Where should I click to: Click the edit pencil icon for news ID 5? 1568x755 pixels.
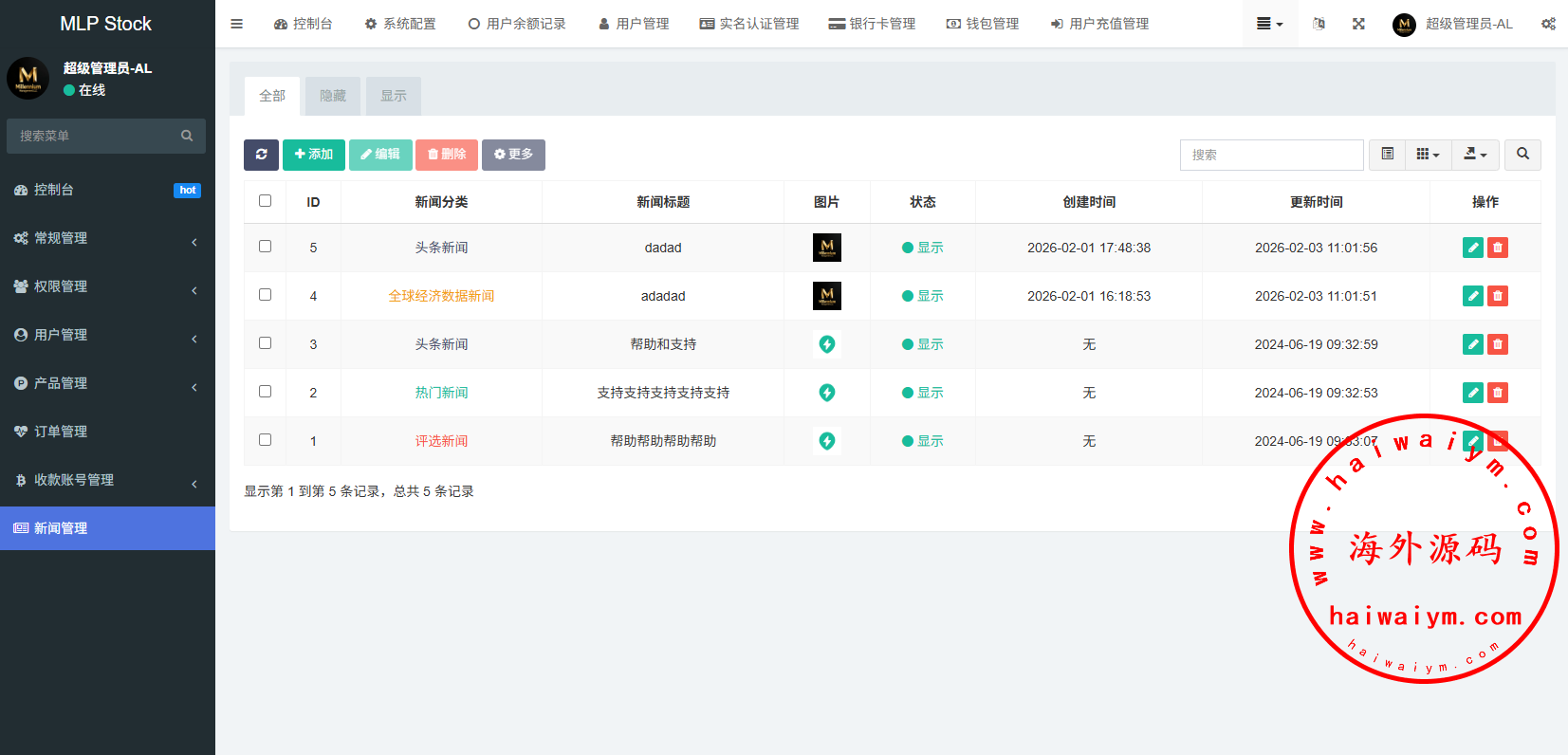tap(1472, 248)
